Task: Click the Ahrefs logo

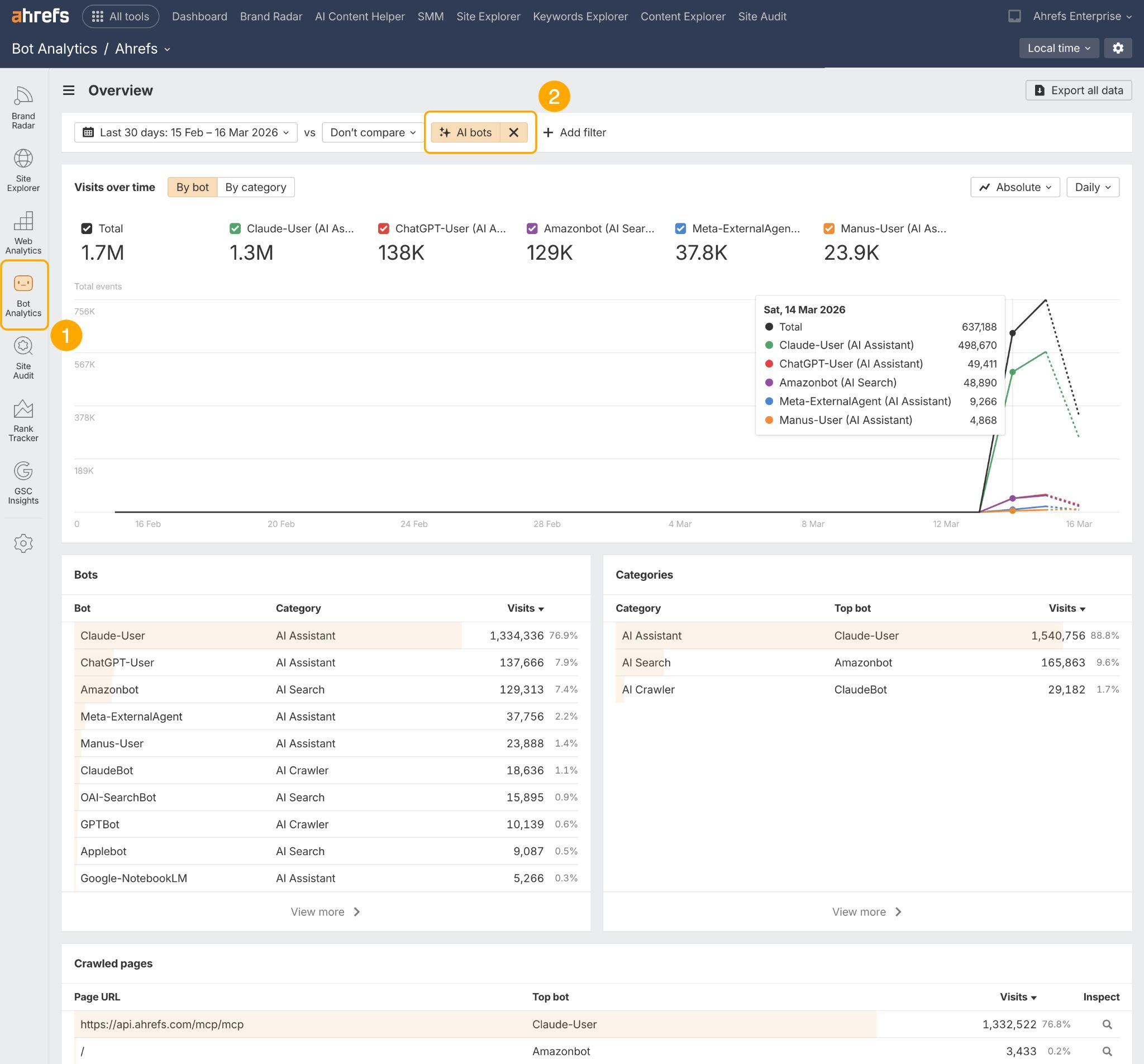Action: coord(40,16)
